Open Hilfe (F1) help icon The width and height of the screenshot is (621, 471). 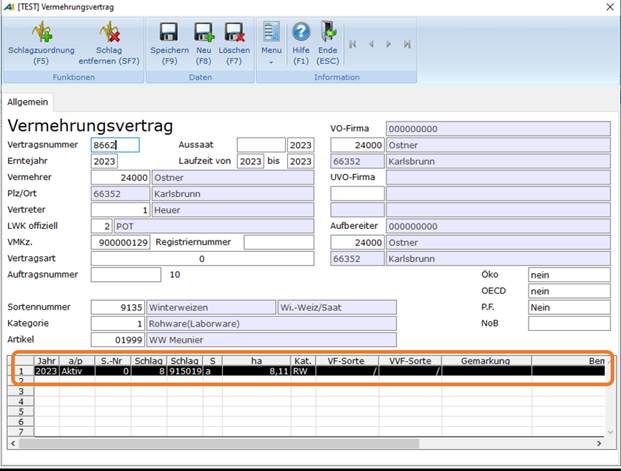pos(301,32)
